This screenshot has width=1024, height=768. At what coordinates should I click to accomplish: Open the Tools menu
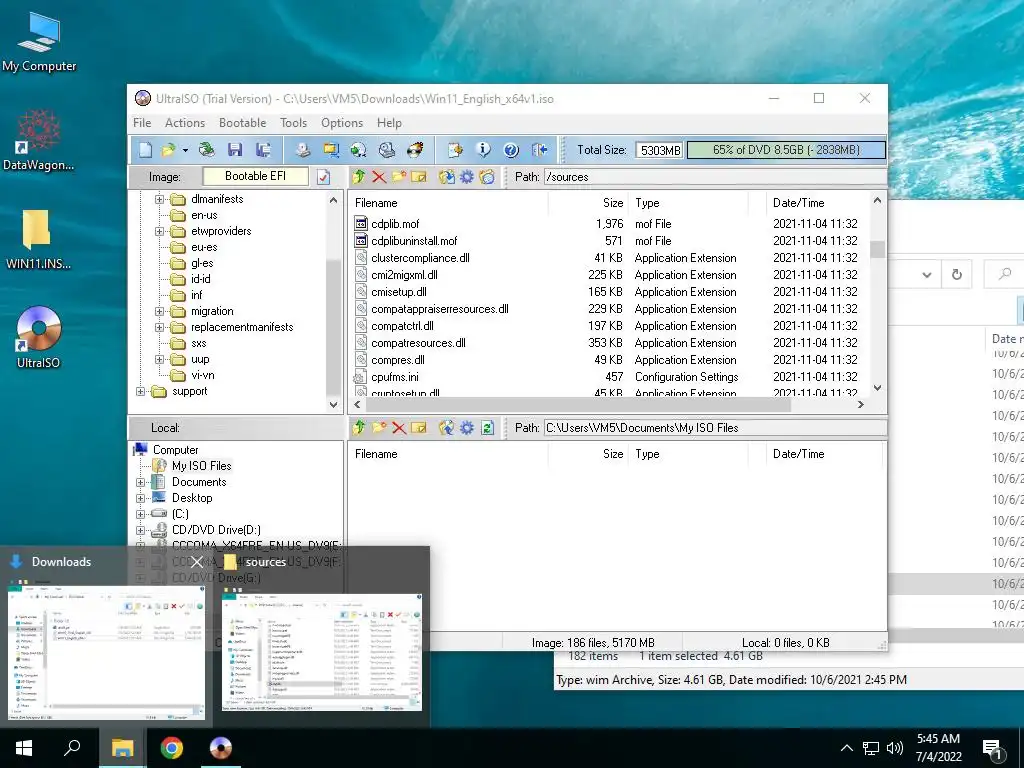tap(293, 123)
